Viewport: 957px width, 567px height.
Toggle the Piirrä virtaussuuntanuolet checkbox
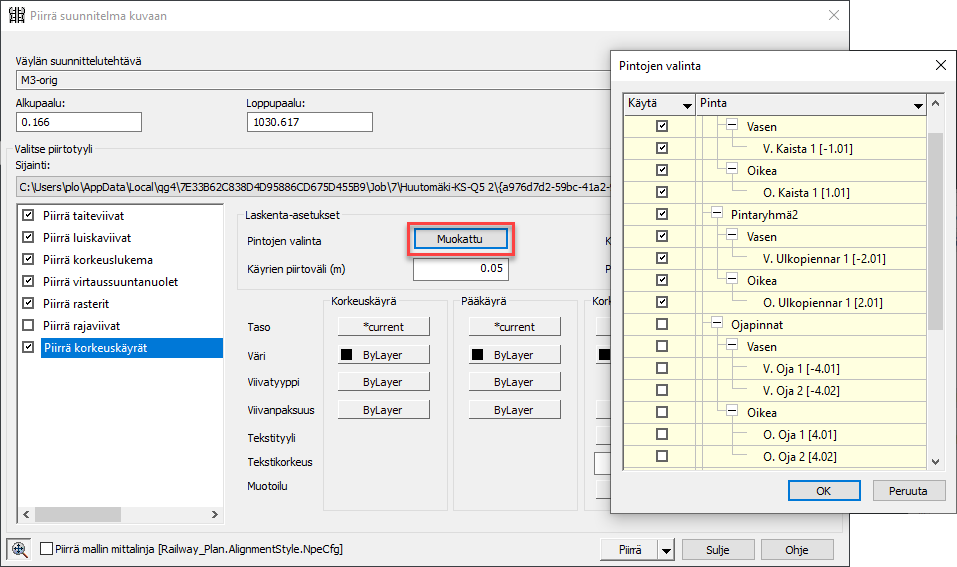click(x=28, y=281)
